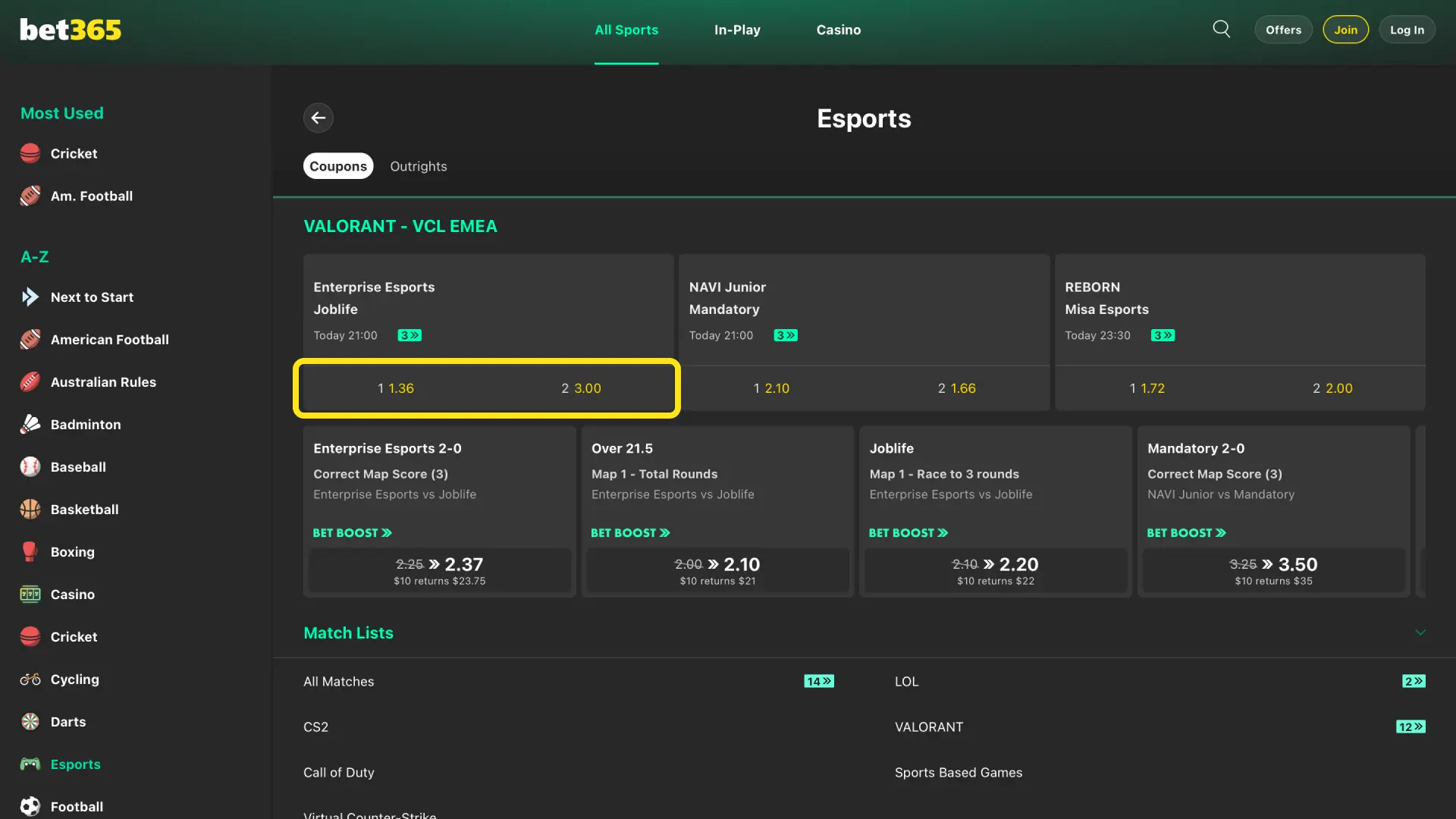Click BET BOOST label on Joblife card

[908, 533]
